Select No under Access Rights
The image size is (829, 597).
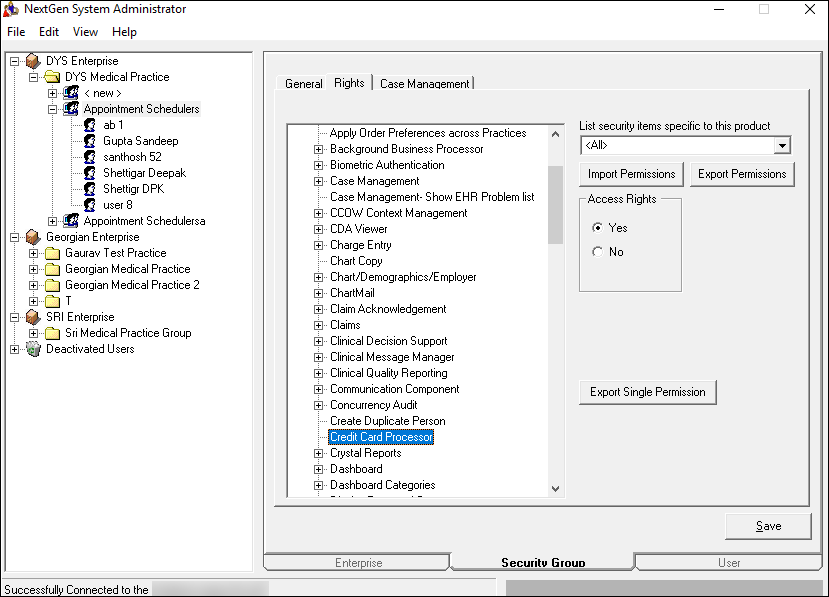pos(597,252)
